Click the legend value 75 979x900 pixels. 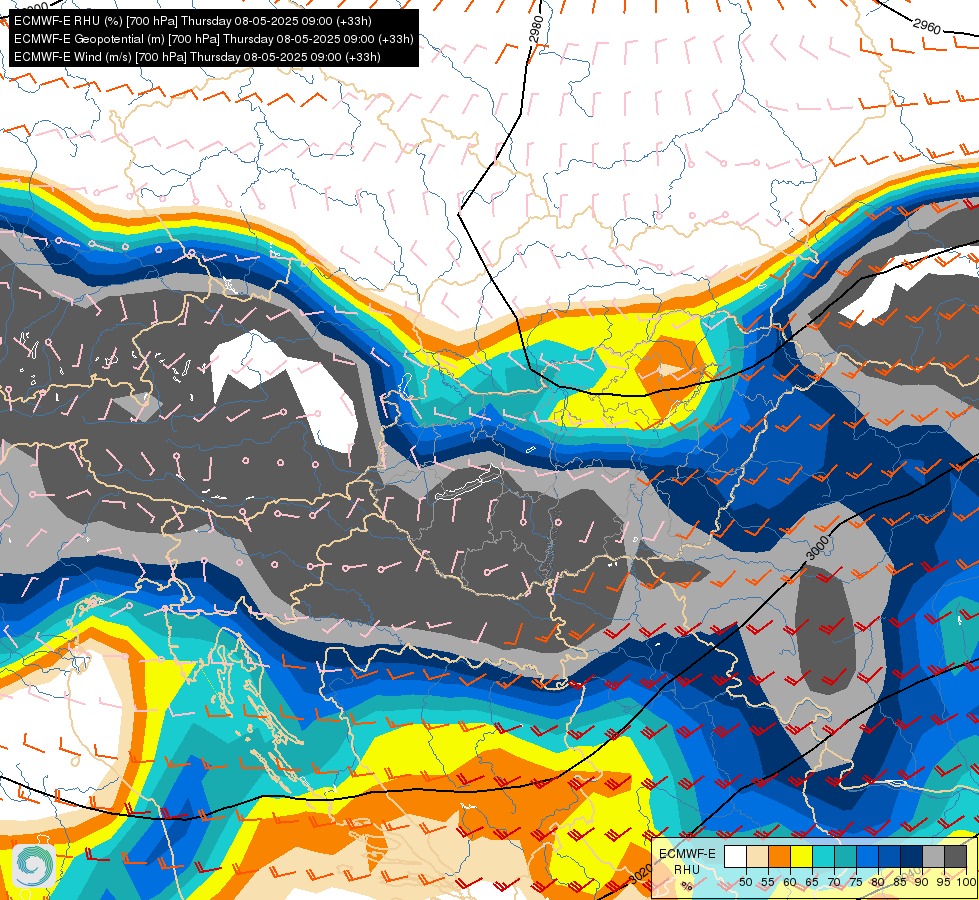pos(856,882)
